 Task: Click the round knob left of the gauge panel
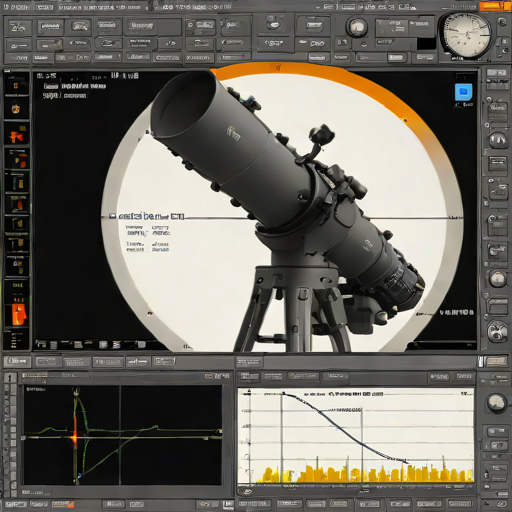tap(356, 27)
